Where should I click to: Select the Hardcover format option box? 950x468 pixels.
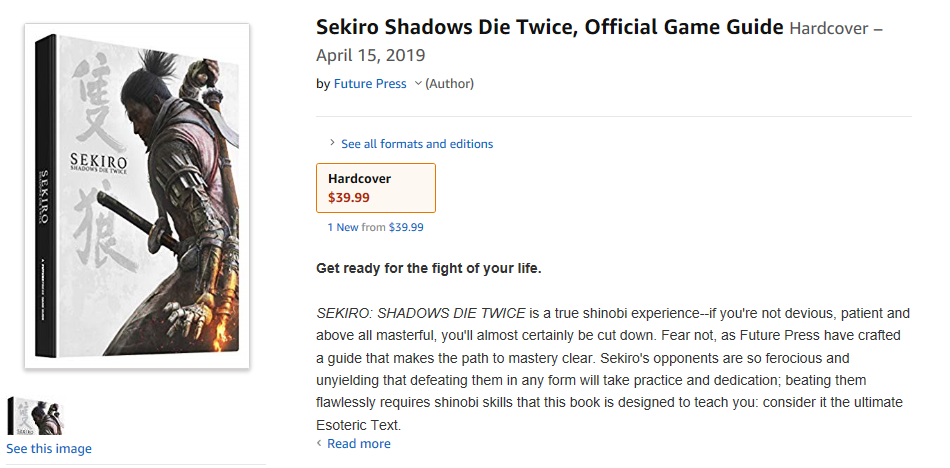pos(376,188)
